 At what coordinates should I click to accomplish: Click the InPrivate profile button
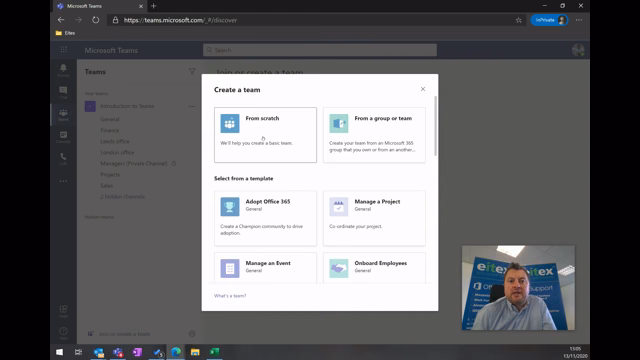[x=549, y=20]
